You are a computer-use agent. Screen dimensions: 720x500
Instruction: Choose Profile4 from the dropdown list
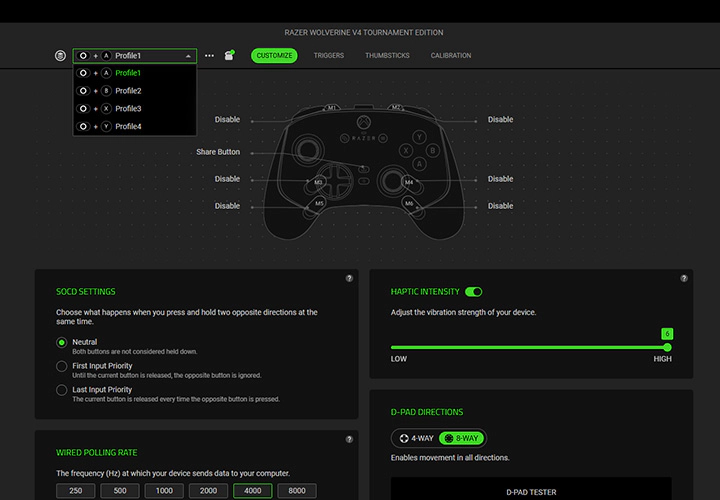(x=135, y=127)
